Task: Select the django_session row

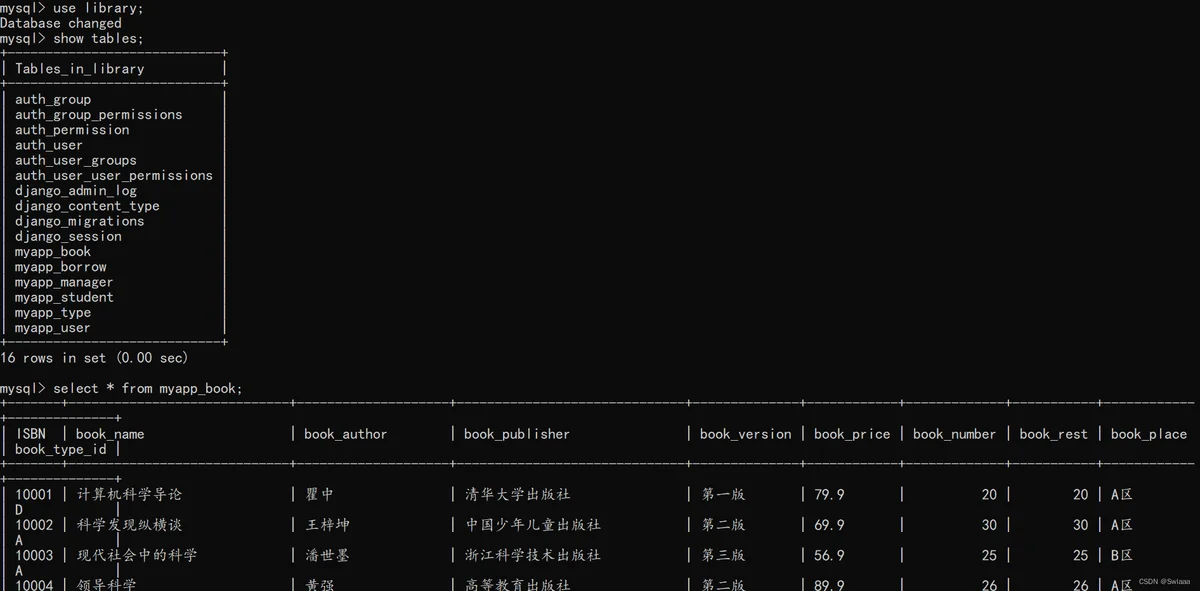Action: point(68,236)
